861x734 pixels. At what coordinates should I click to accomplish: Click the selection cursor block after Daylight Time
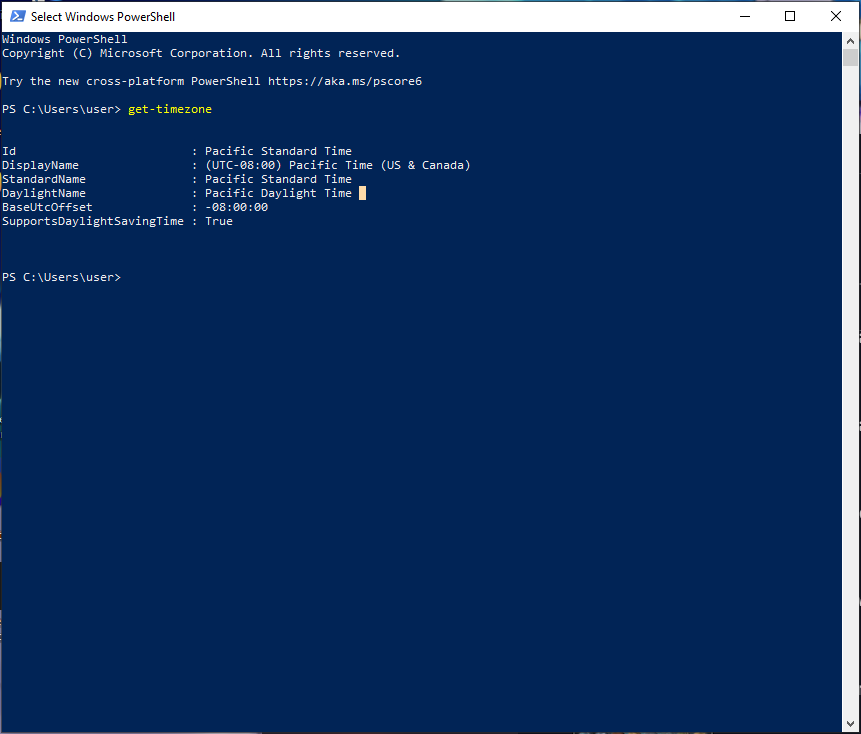pyautogui.click(x=362, y=193)
